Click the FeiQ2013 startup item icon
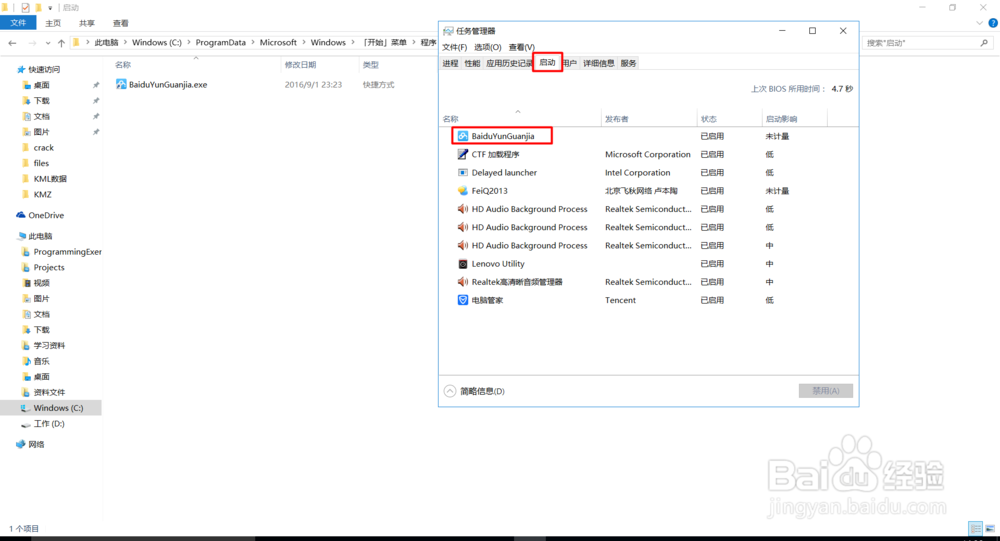1000x541 pixels. pyautogui.click(x=463, y=191)
